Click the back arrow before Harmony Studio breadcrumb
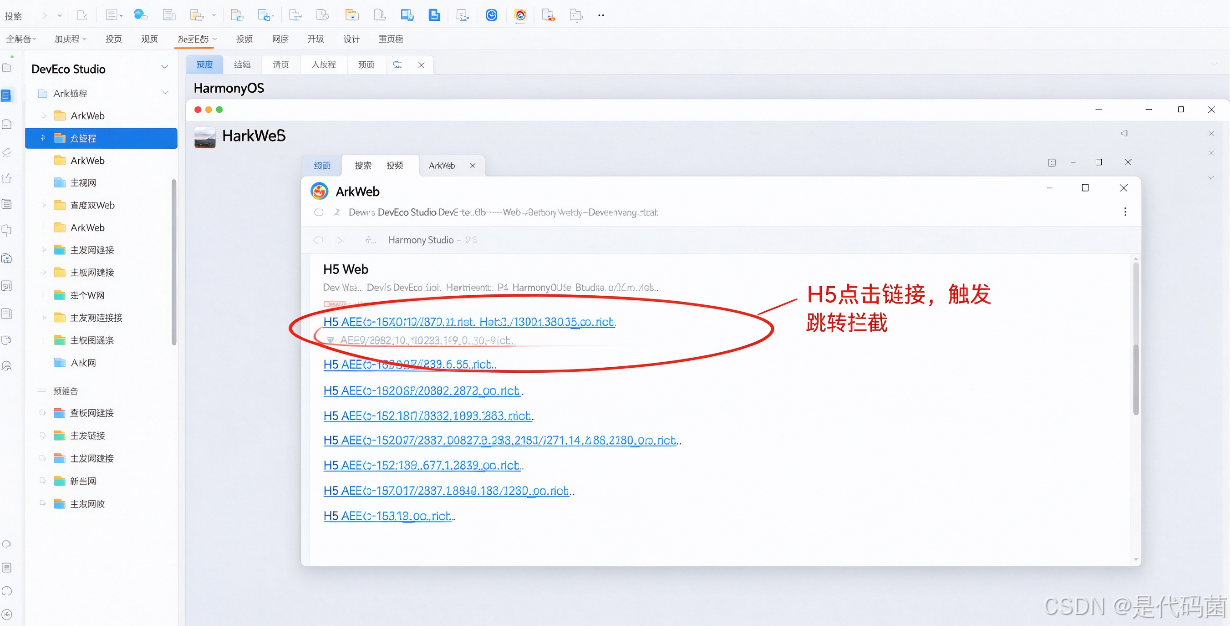The image size is (1231, 626). coord(319,240)
